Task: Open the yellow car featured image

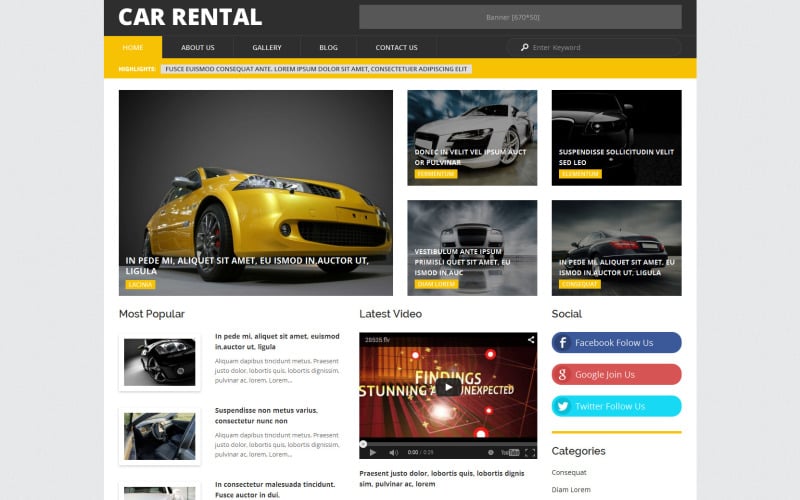Action: point(256,193)
